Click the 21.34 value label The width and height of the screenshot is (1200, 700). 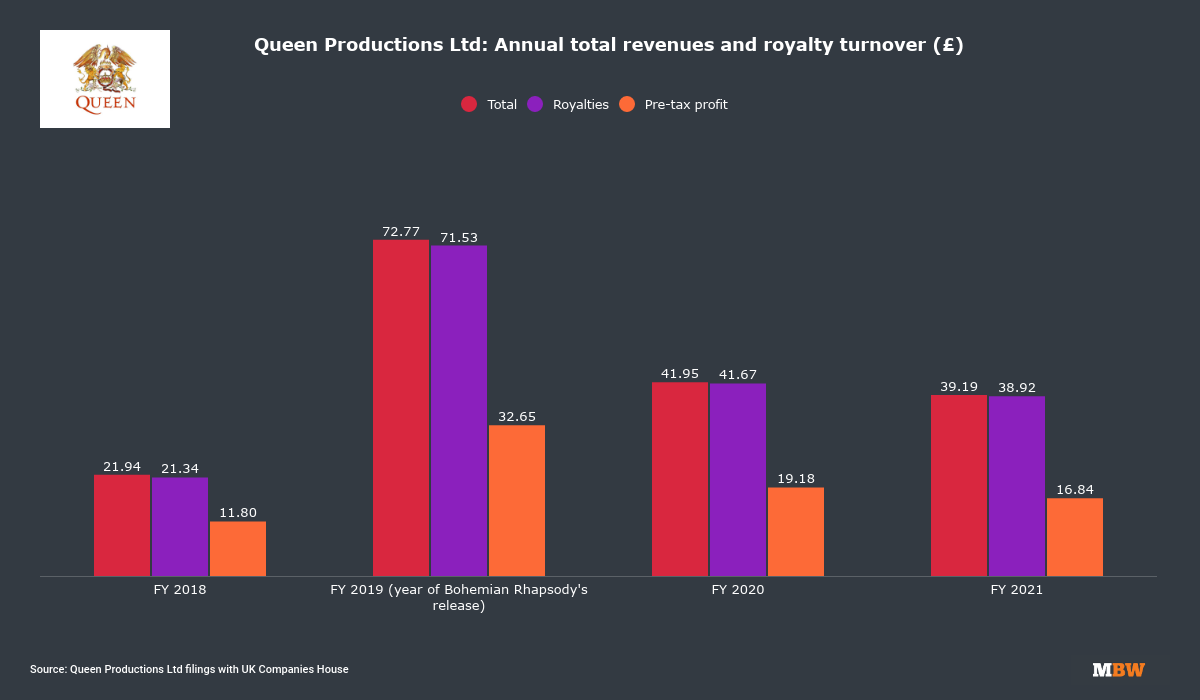(x=180, y=468)
